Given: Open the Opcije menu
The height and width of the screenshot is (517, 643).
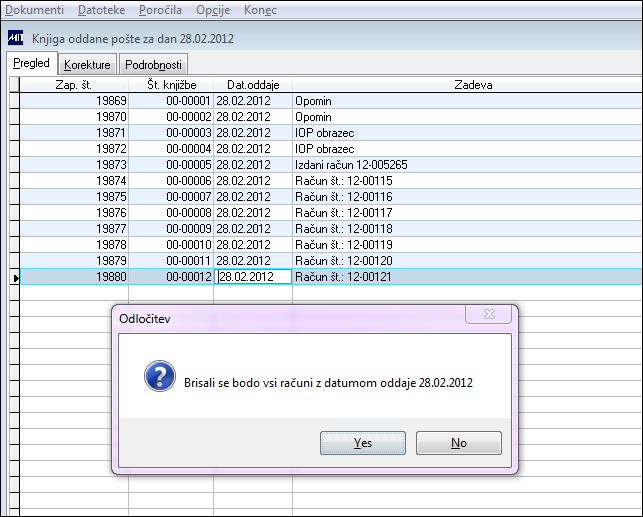Looking at the screenshot, I should pyautogui.click(x=213, y=10).
